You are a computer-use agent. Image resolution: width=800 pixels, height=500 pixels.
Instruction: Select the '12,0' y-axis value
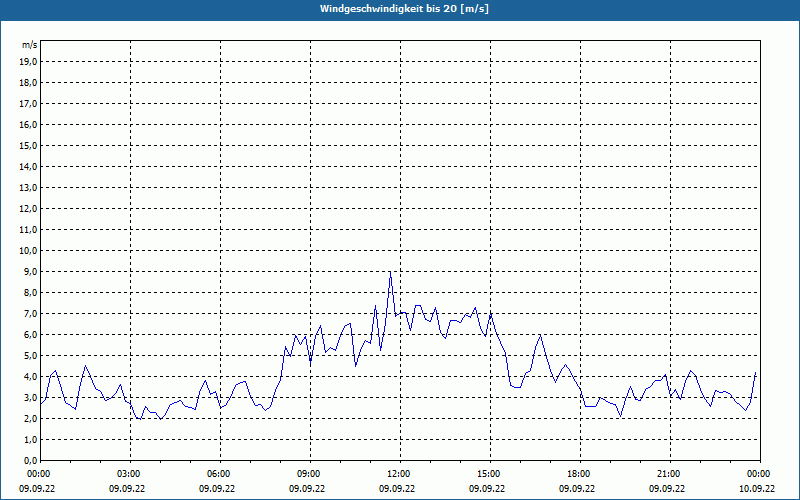[x=29, y=209]
